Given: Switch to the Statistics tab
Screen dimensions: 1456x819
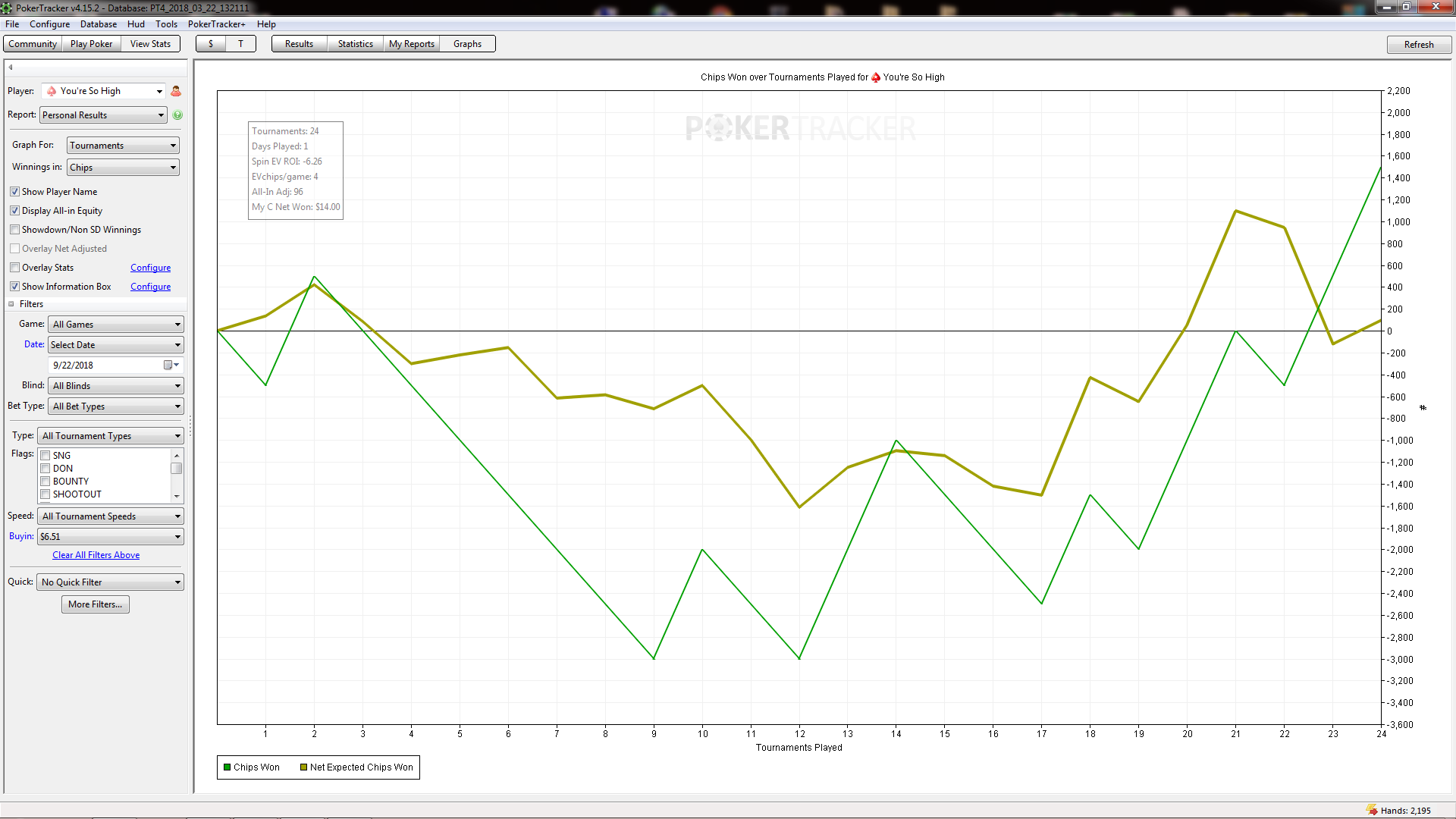Looking at the screenshot, I should (356, 44).
